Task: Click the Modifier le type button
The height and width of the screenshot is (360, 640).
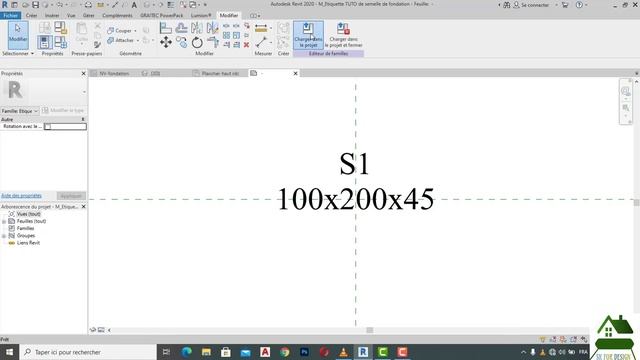Action: tap(63, 111)
